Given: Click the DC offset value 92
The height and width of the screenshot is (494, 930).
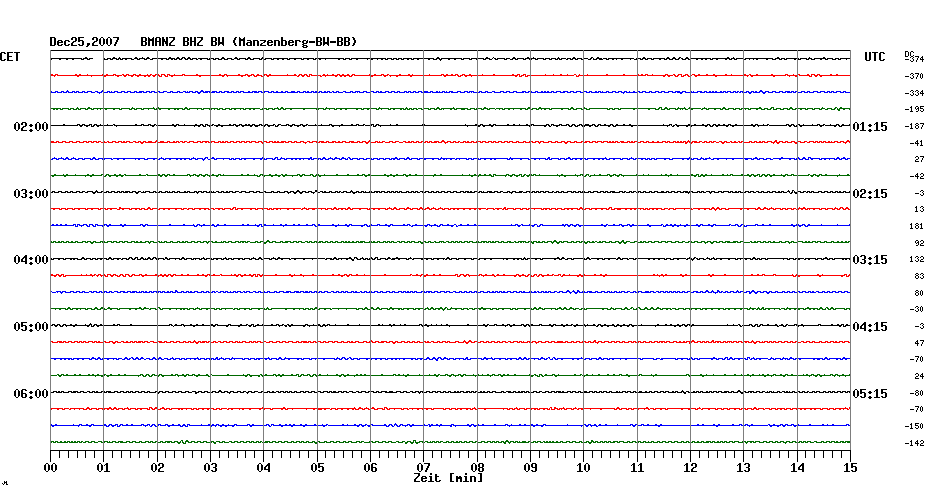Looking at the screenshot, I should 919,243.
